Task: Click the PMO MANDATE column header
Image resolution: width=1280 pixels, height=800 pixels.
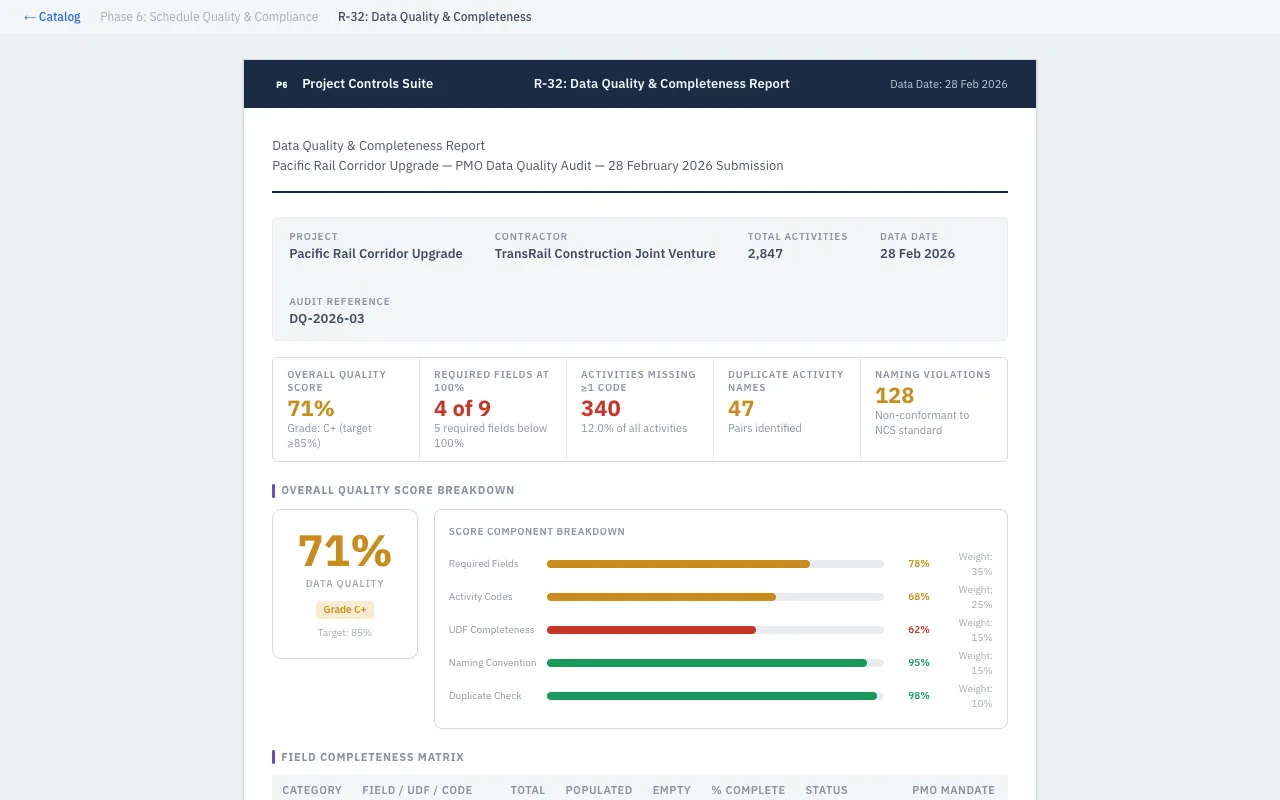Action: [953, 790]
